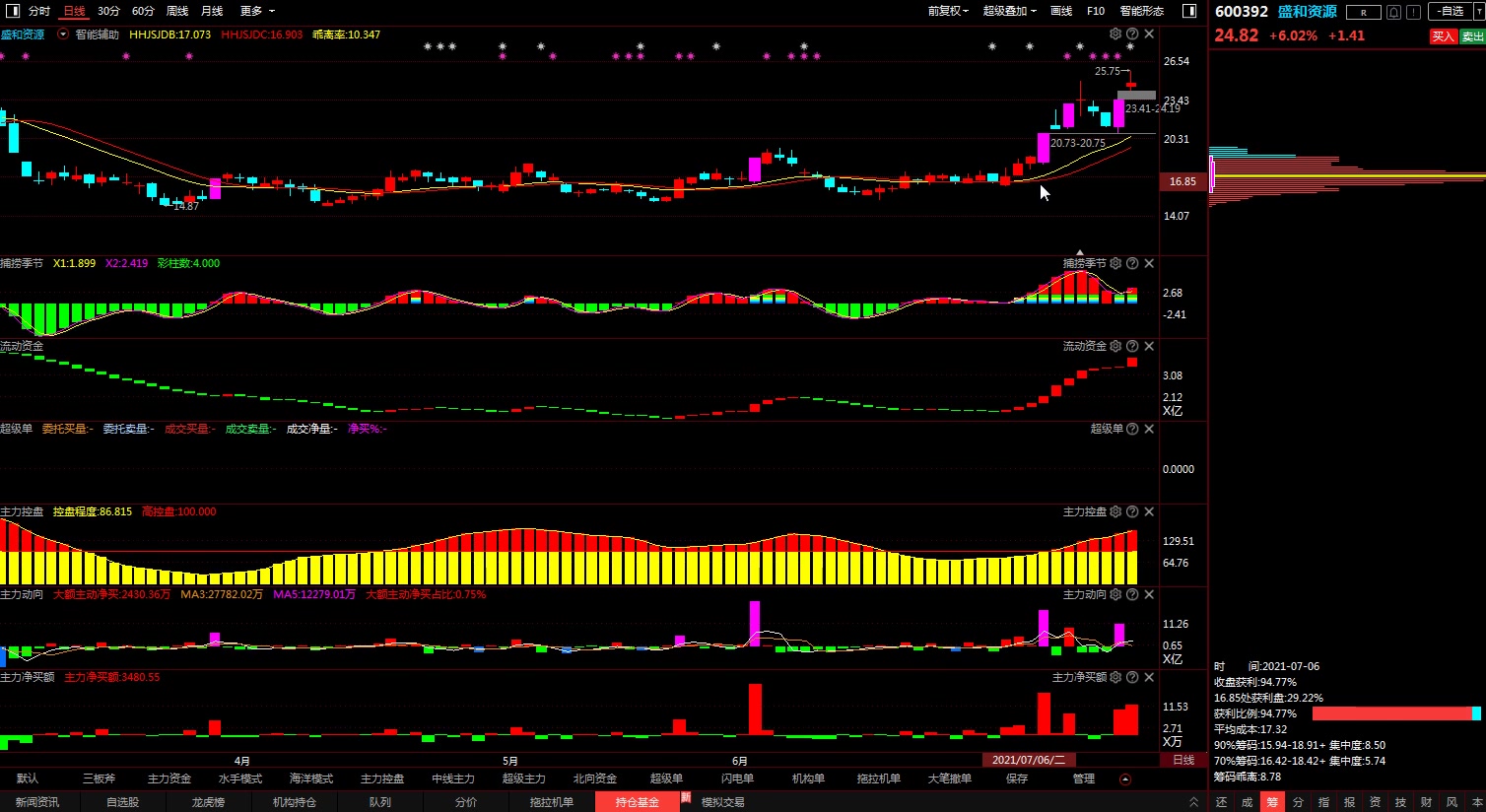Close the main chart indicator overlay
This screenshot has width=1486, height=812.
coord(1149,34)
